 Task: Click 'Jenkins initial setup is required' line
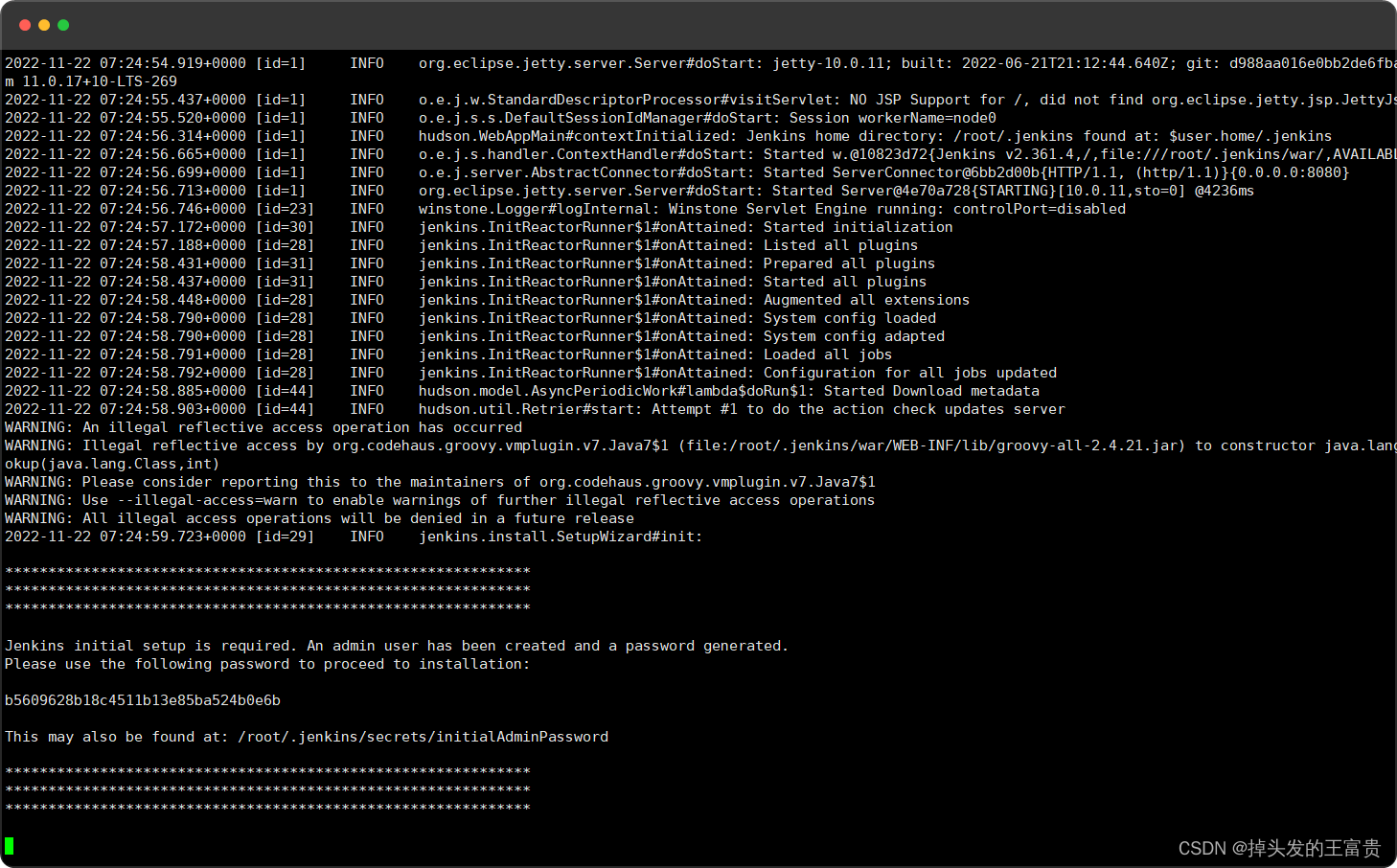pyautogui.click(x=397, y=646)
